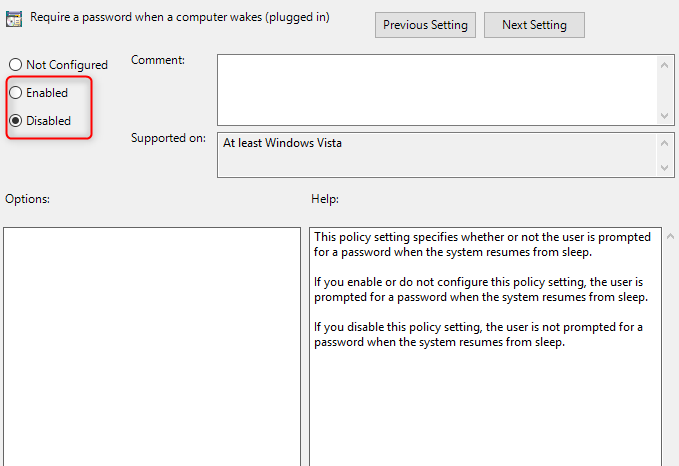Click the Comment box vertical scrollbar track
The width and height of the screenshot is (679, 466).
tap(664, 91)
